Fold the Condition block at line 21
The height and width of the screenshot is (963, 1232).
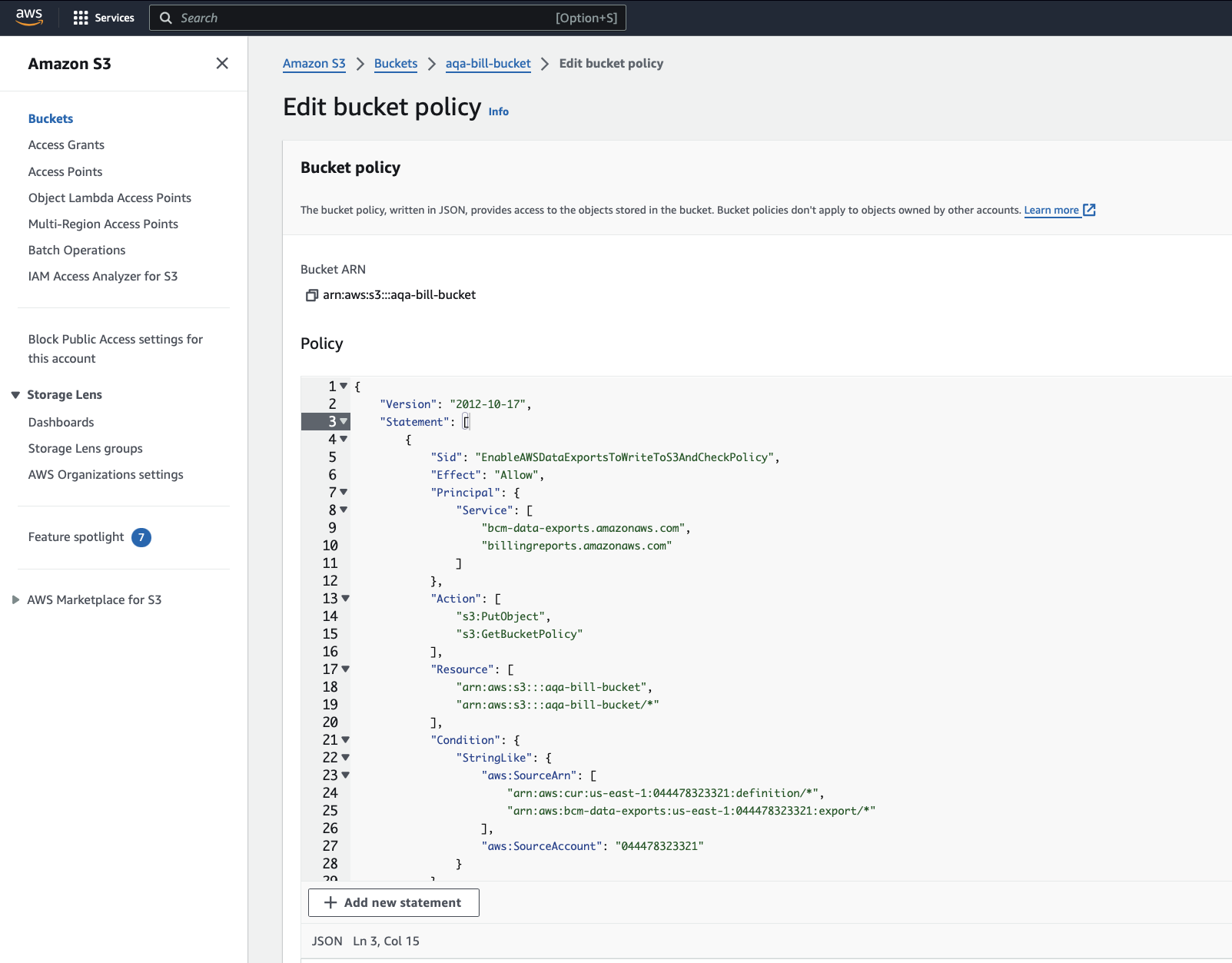click(345, 739)
